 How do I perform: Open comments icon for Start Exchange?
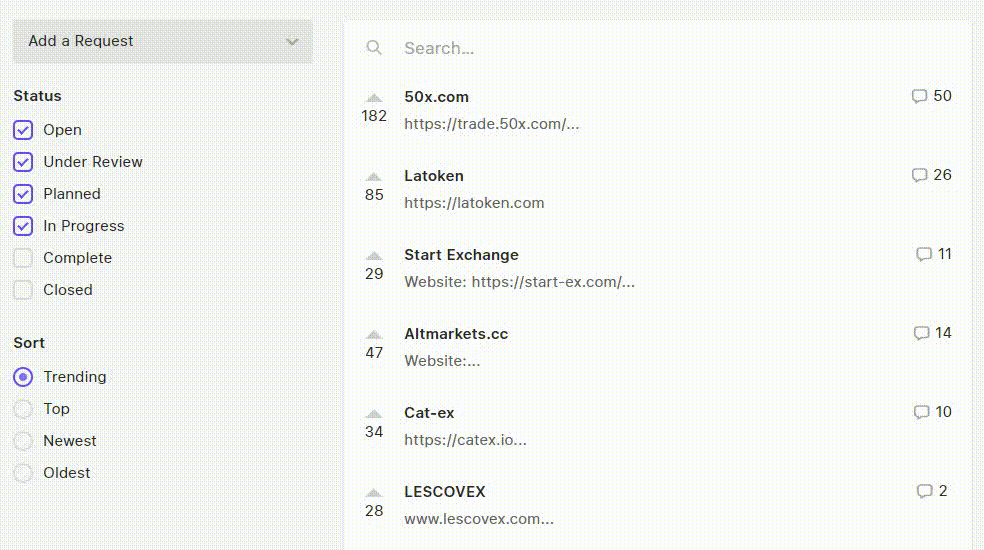(924, 254)
